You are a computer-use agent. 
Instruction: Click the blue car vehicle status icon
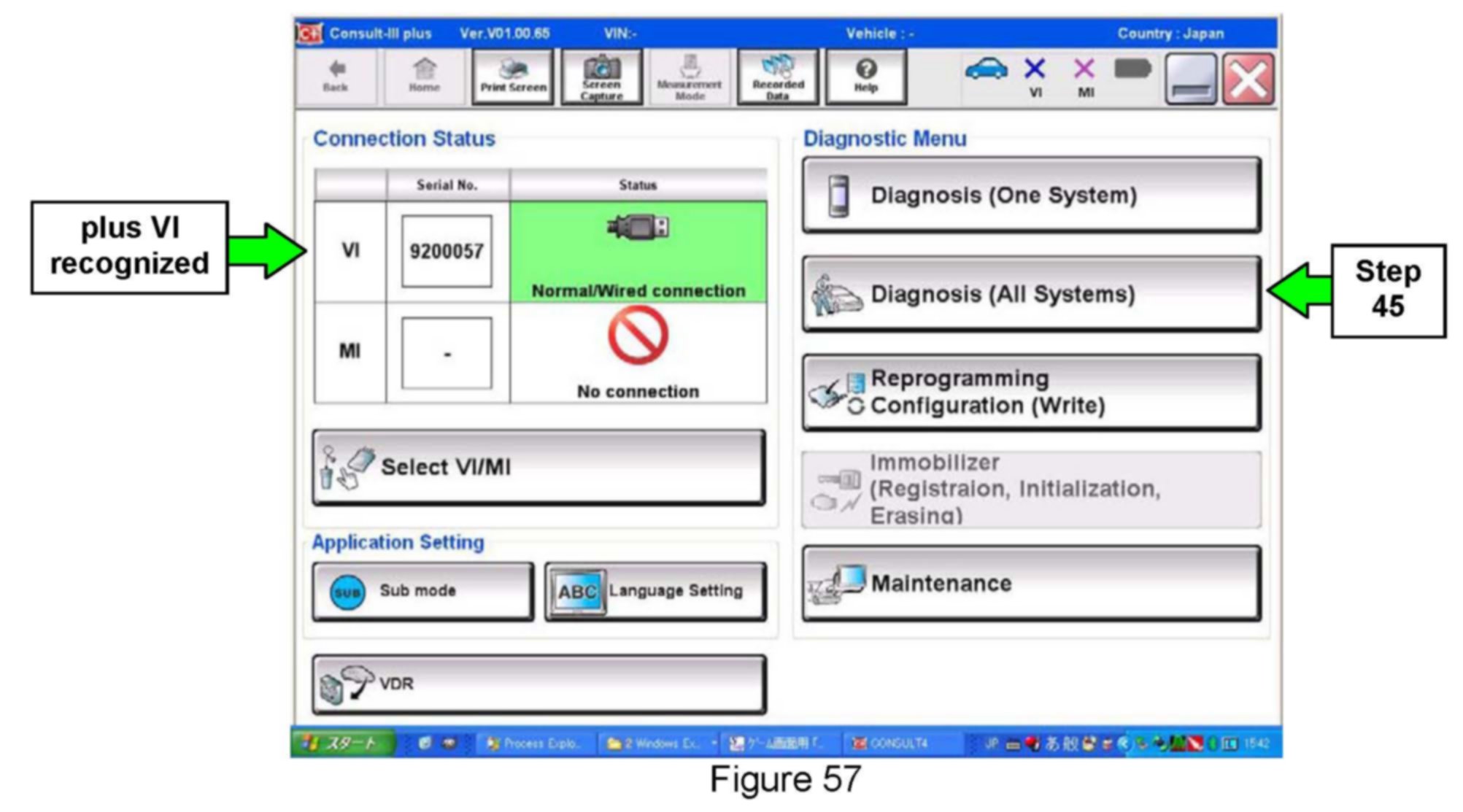[x=986, y=70]
